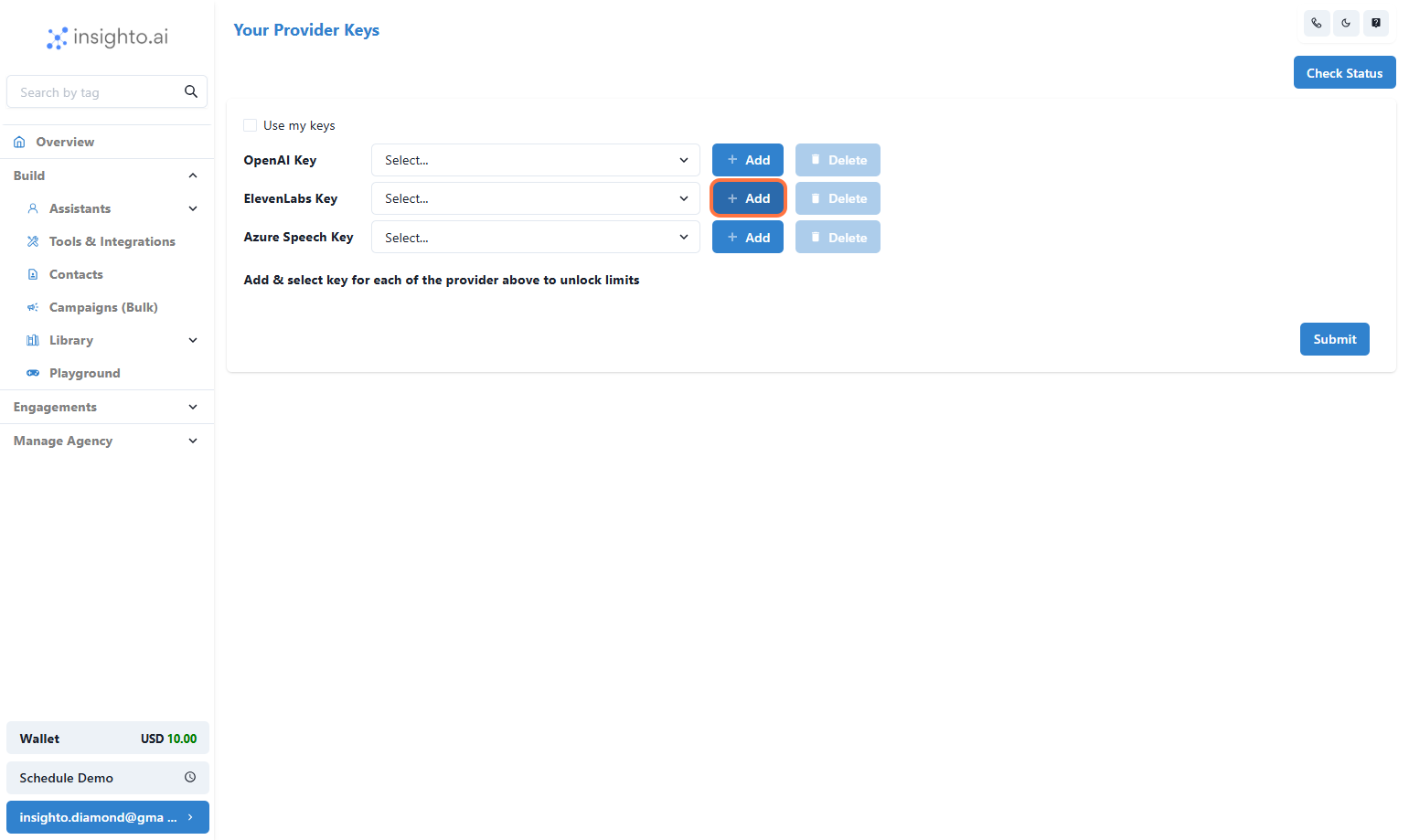Click the arrow beside account email
The image size is (1409, 840).
[190, 817]
